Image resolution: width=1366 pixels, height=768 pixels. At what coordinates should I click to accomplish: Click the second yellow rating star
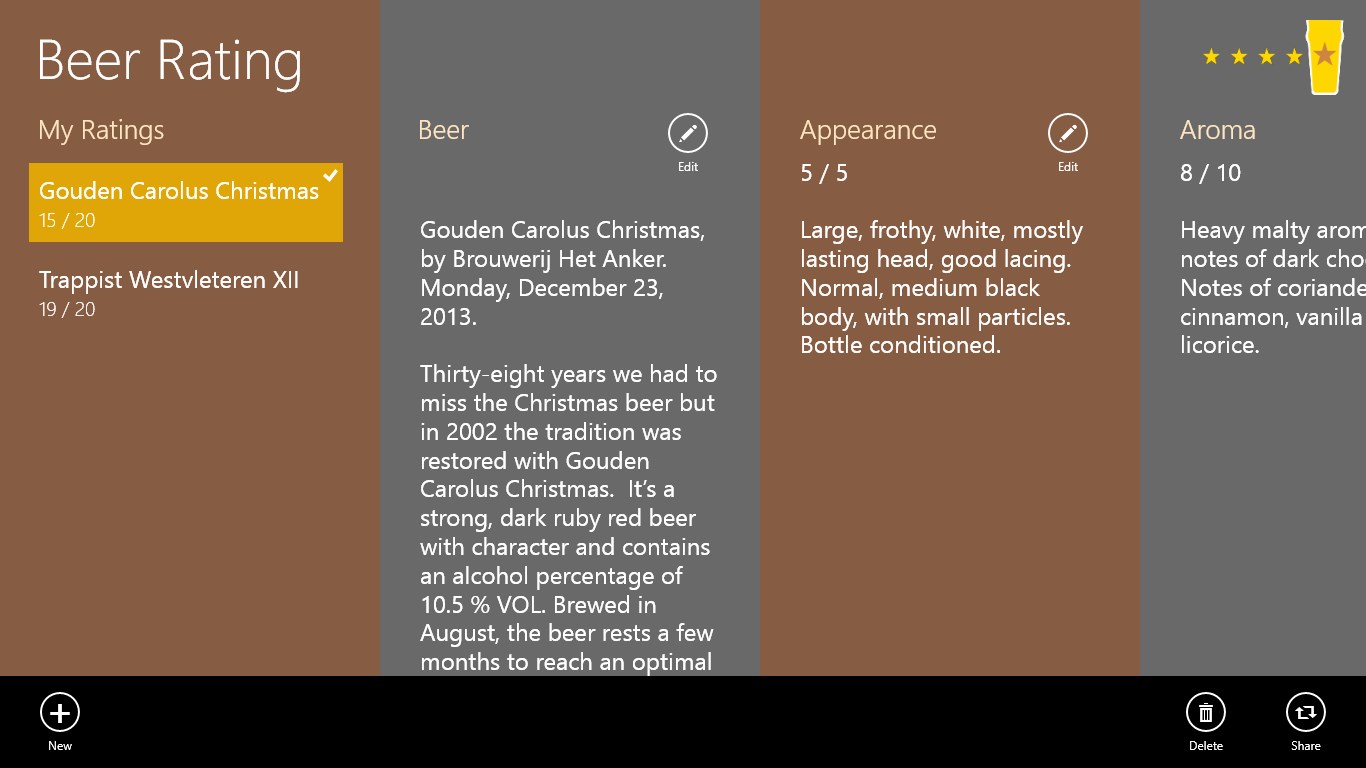click(x=1239, y=57)
